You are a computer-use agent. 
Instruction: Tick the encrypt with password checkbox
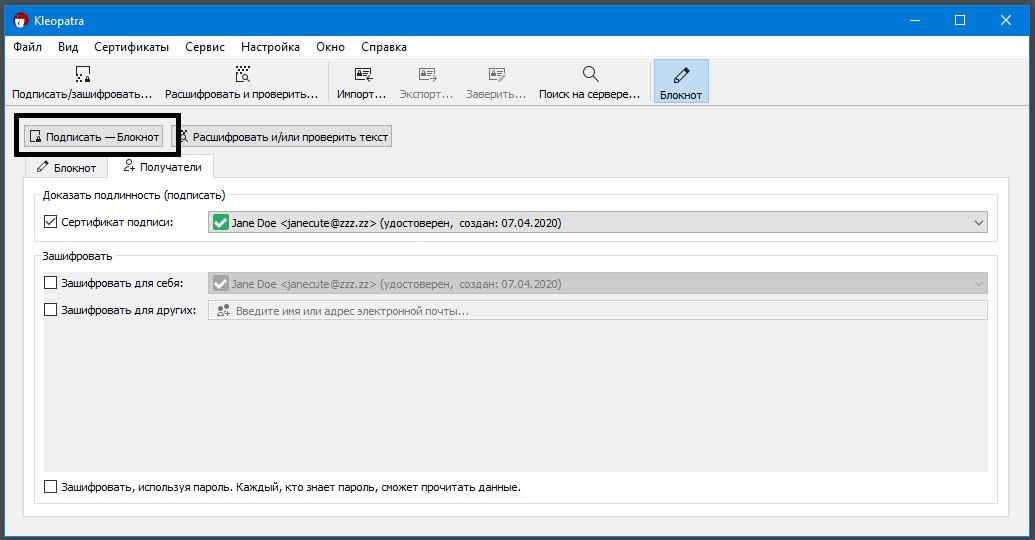pyautogui.click(x=52, y=487)
